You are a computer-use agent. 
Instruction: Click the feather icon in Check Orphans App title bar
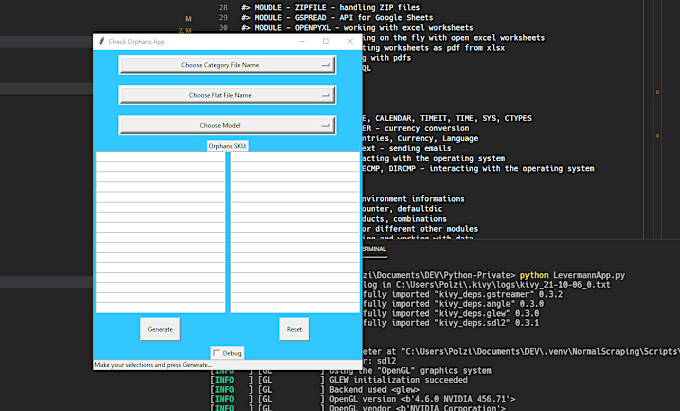(101, 41)
